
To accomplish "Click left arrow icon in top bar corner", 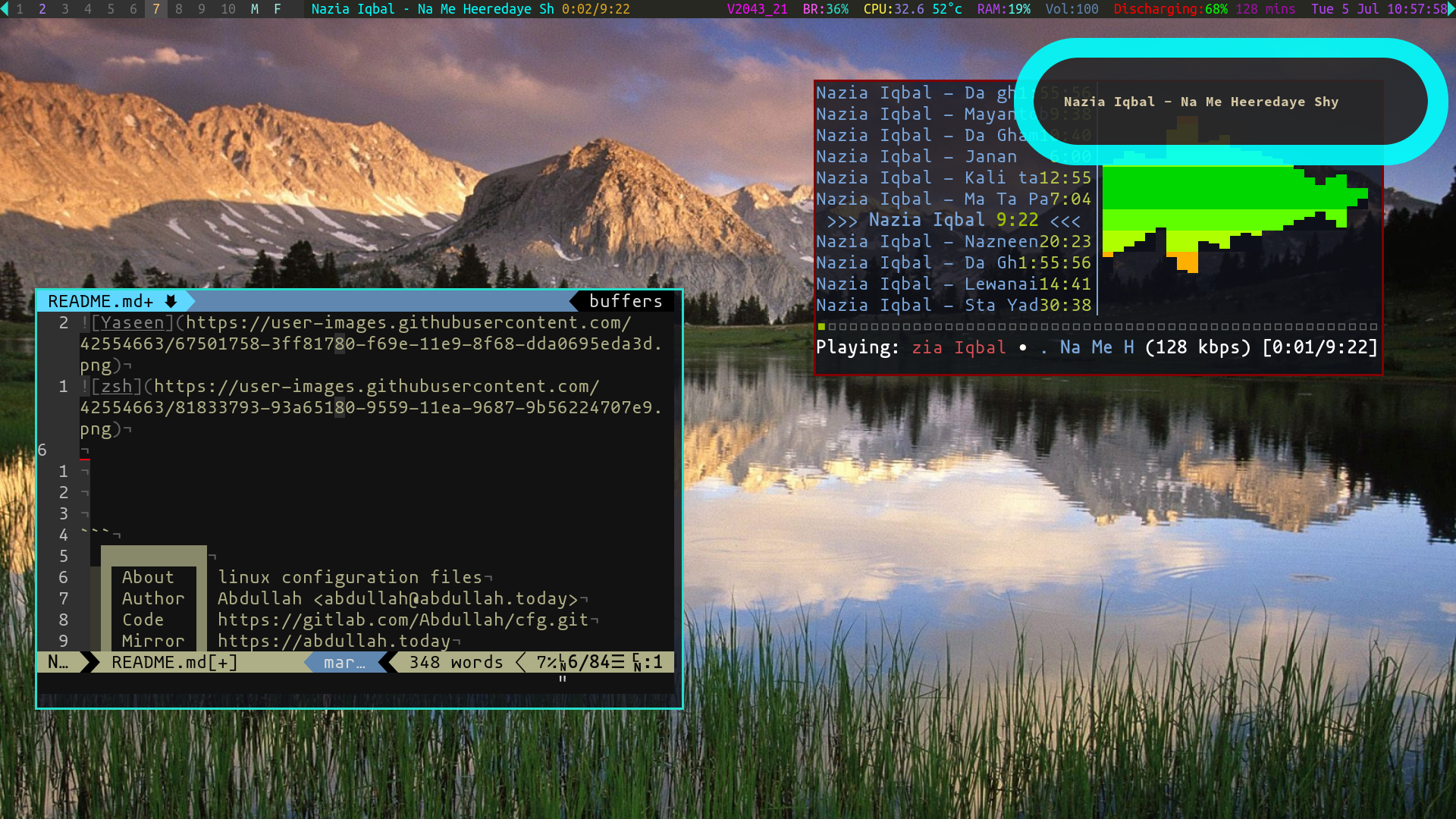I will click(x=5, y=9).
